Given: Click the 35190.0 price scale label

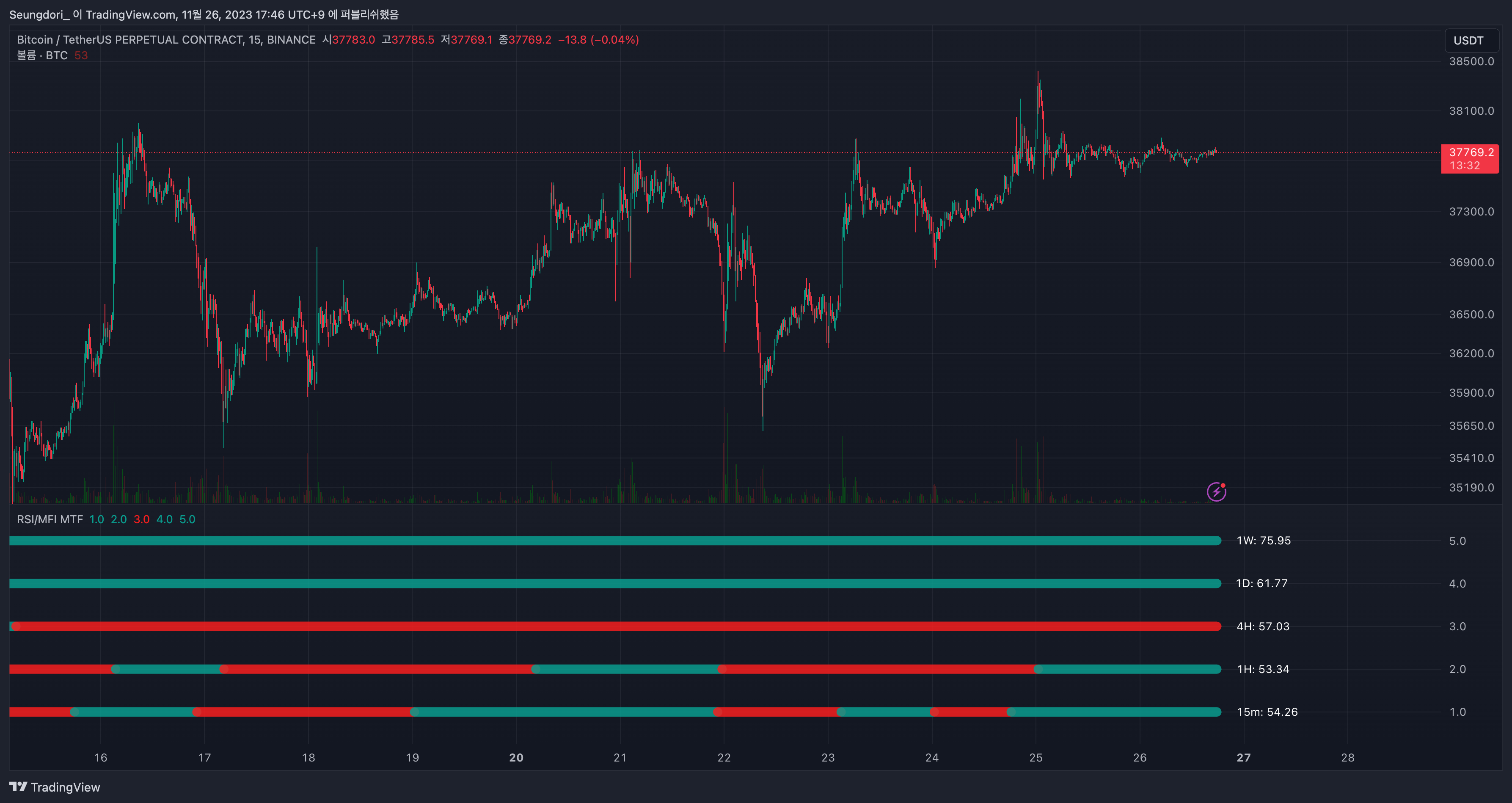Looking at the screenshot, I should point(1471,487).
